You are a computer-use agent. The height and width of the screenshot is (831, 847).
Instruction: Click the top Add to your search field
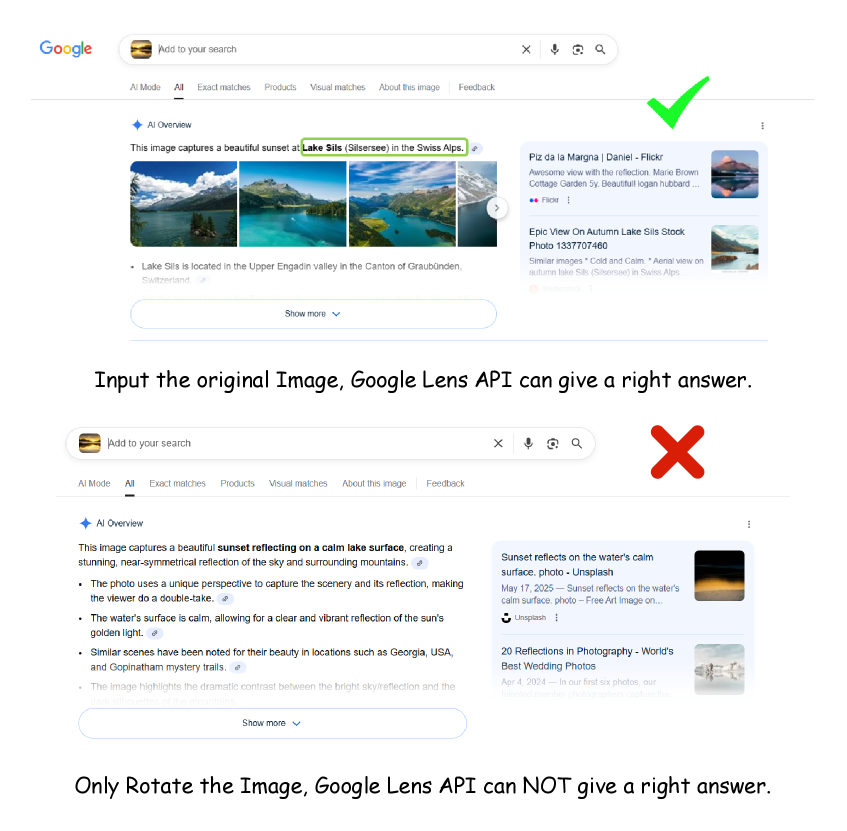(x=335, y=49)
